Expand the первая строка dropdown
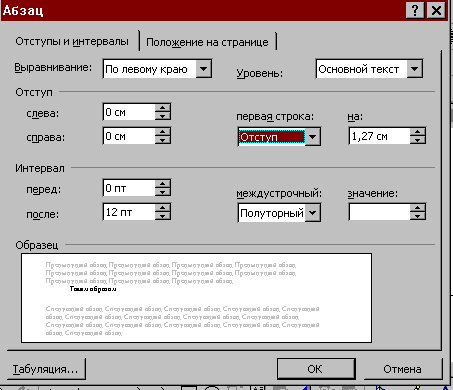 coord(313,137)
